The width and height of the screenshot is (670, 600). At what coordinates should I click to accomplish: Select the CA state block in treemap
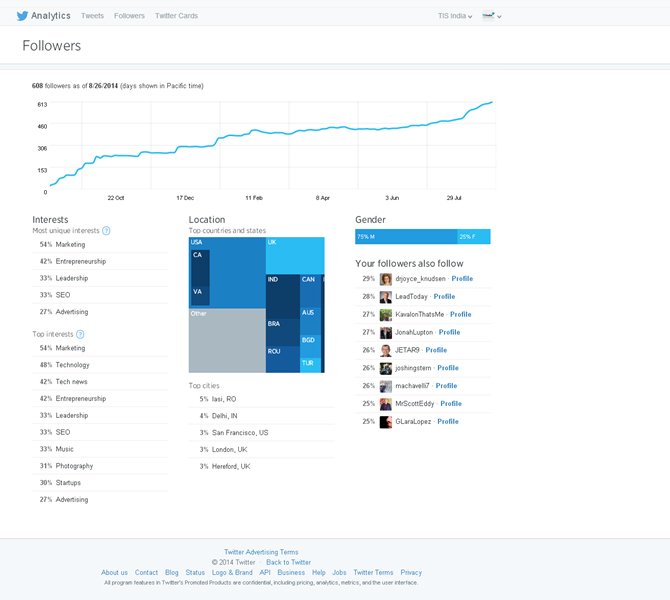click(x=200, y=268)
